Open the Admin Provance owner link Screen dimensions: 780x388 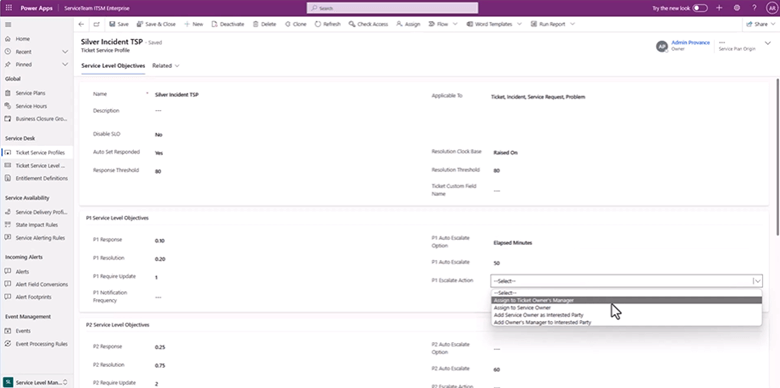pyautogui.click(x=690, y=43)
